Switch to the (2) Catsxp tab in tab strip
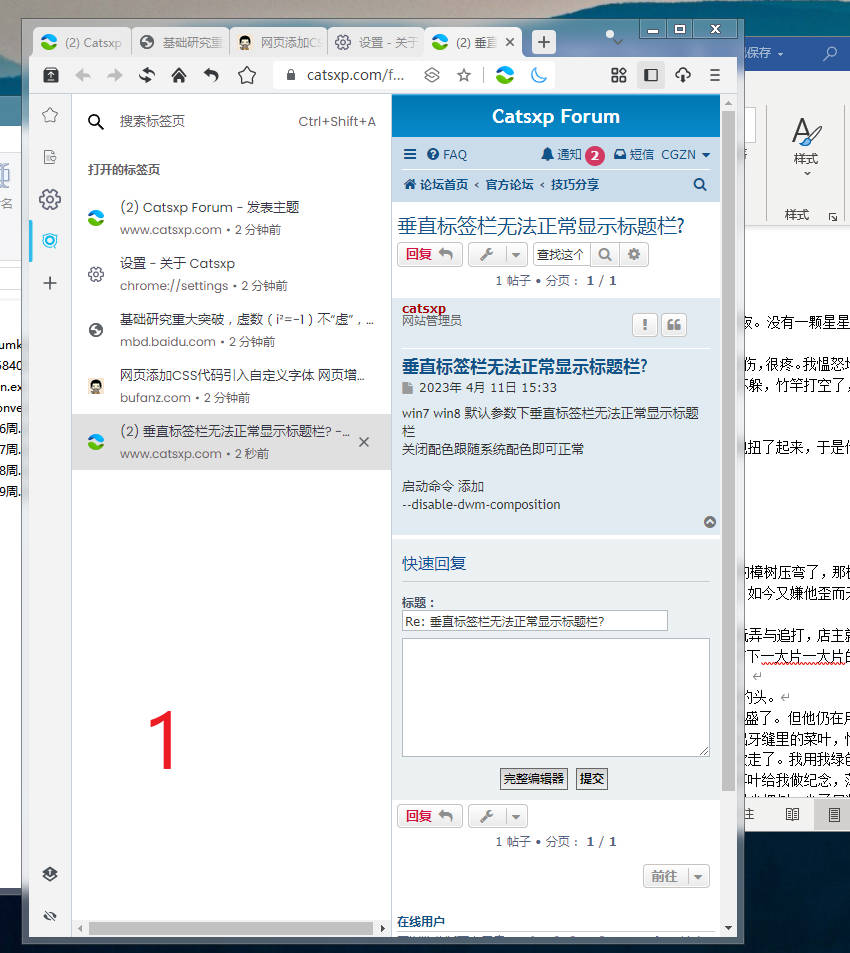 point(82,42)
